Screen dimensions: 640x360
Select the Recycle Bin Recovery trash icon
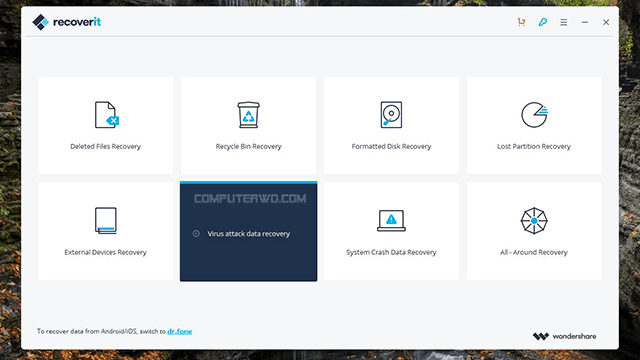coord(248,115)
